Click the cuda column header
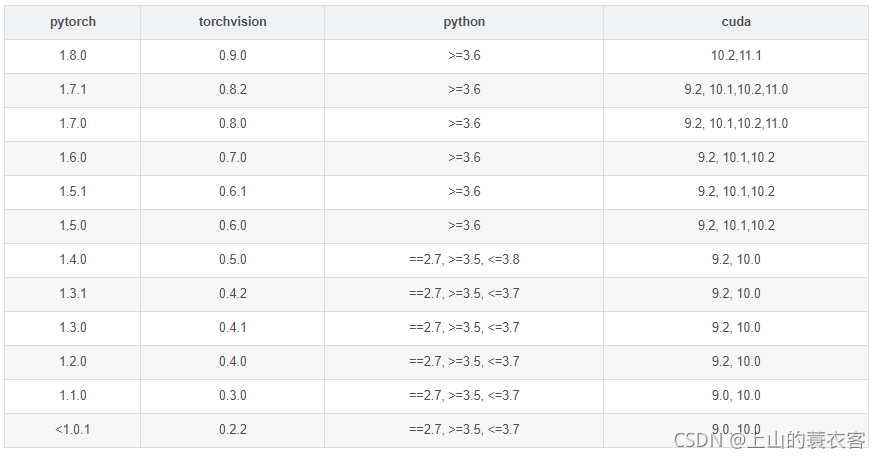Viewport: 880px width, 458px height. tap(736, 22)
